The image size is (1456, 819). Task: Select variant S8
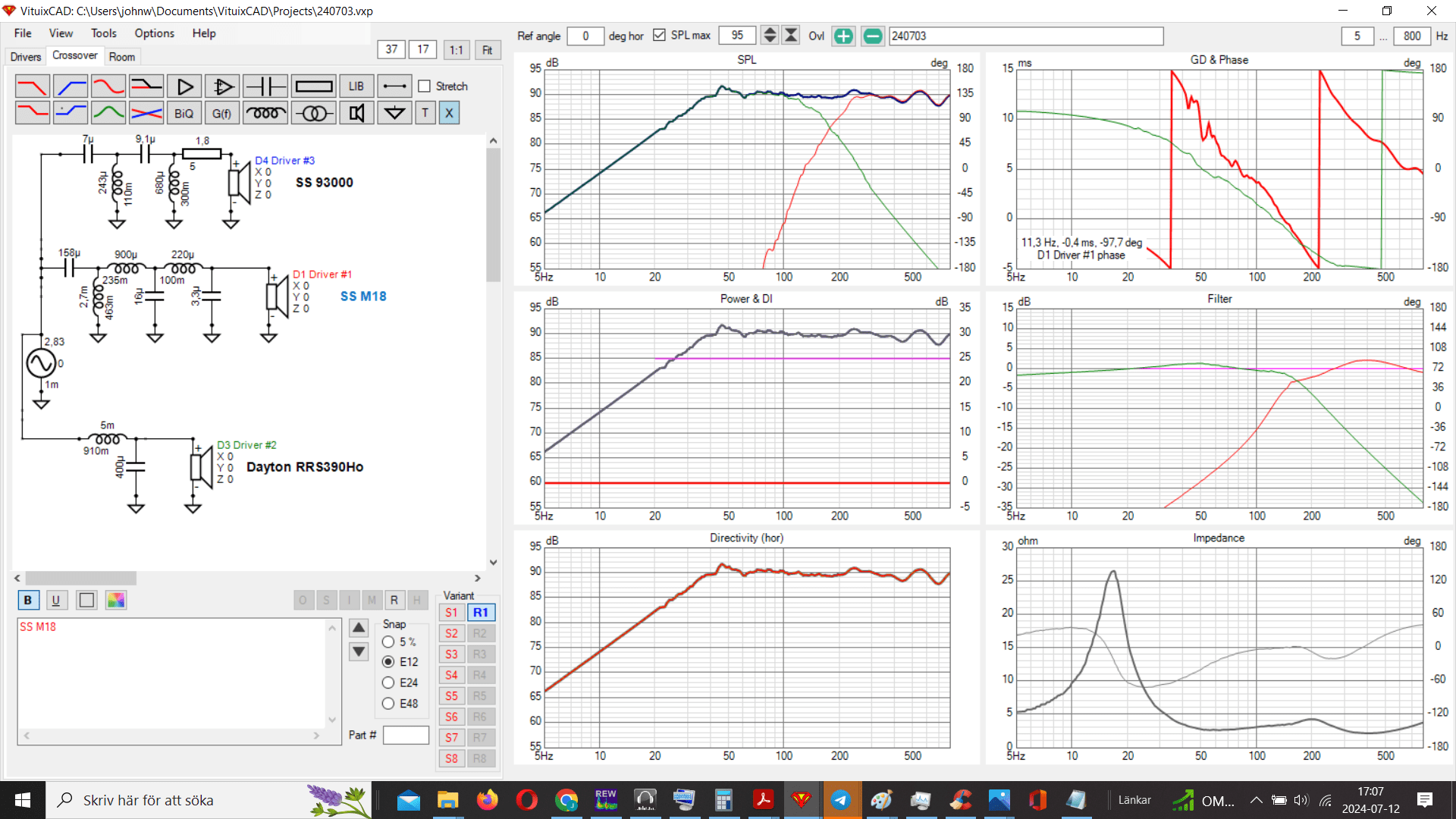point(452,758)
